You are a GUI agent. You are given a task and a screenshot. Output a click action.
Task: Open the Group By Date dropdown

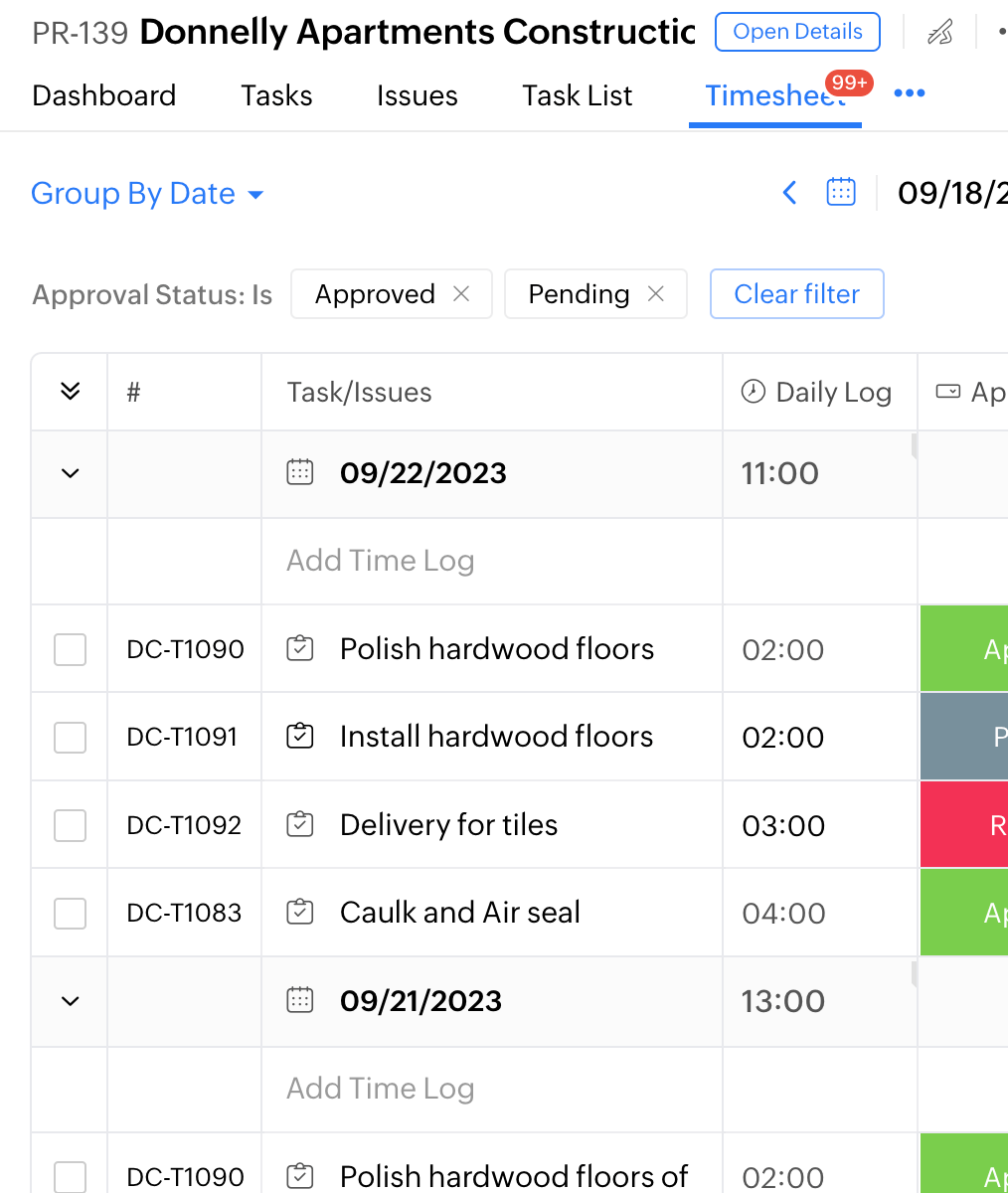147,193
